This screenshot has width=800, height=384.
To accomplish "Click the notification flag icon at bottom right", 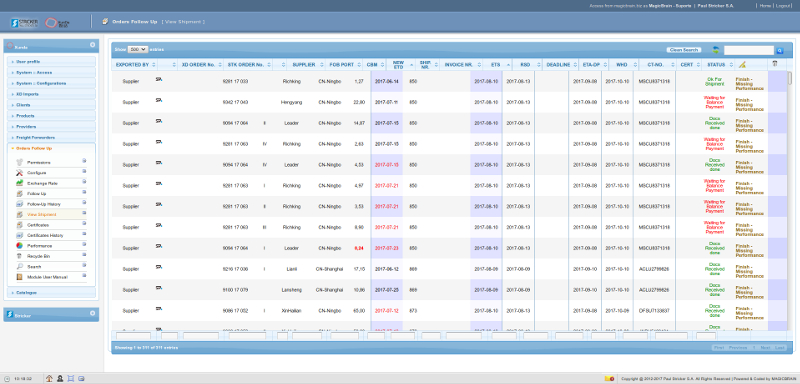I will click(x=609, y=379).
